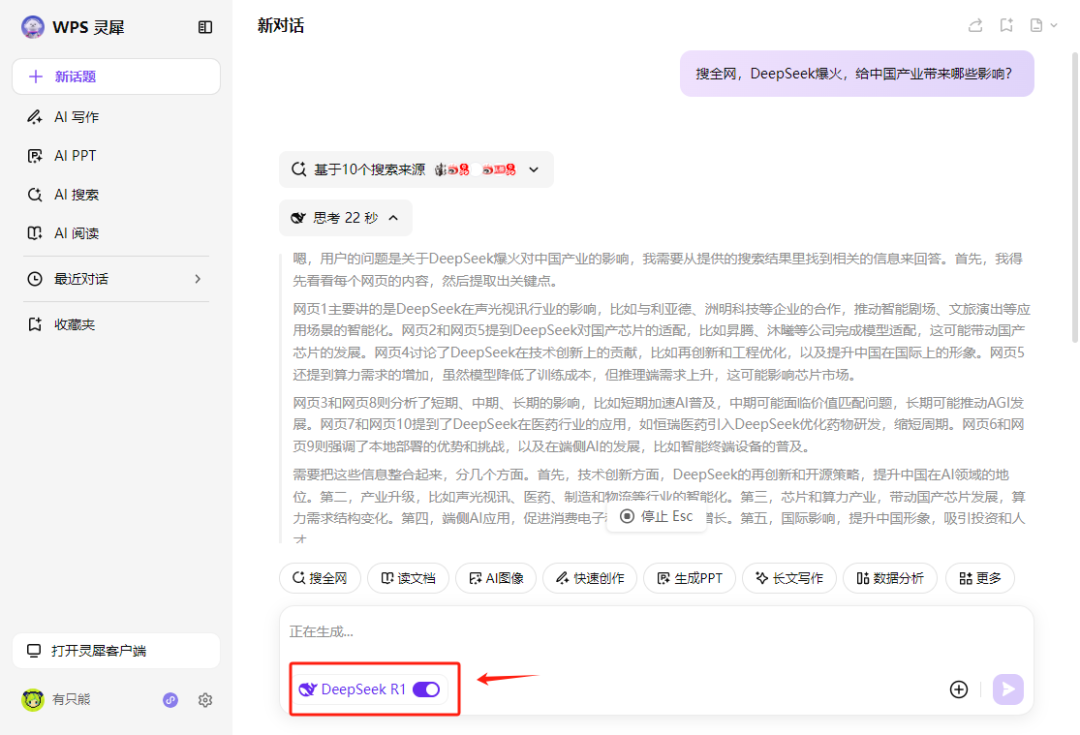Open settings gear icon
Viewport: 1080px width, 735px height.
click(205, 700)
